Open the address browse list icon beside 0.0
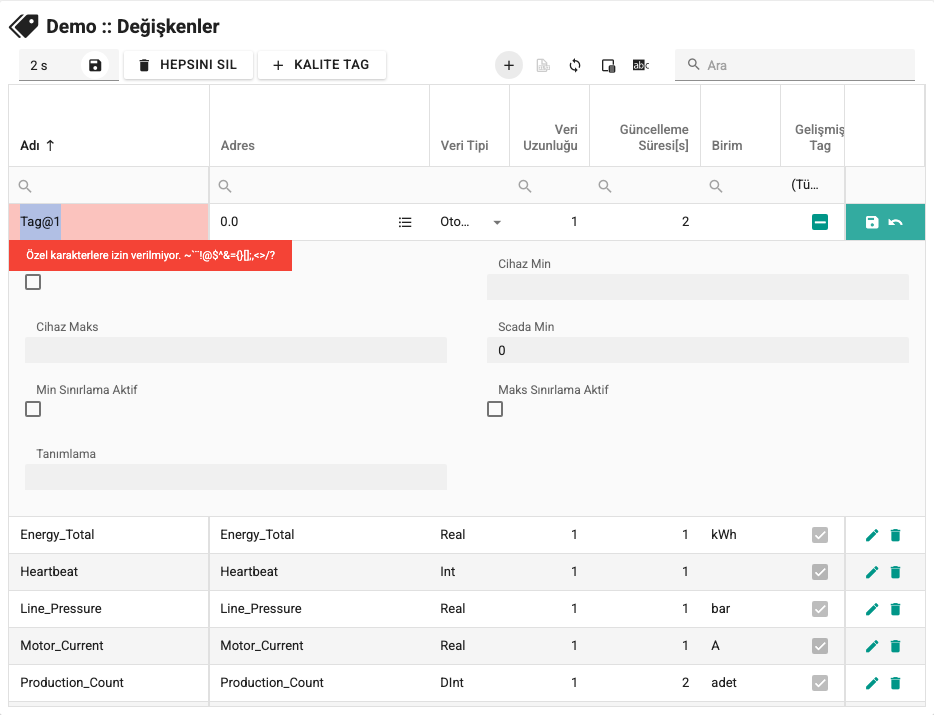 tap(405, 222)
